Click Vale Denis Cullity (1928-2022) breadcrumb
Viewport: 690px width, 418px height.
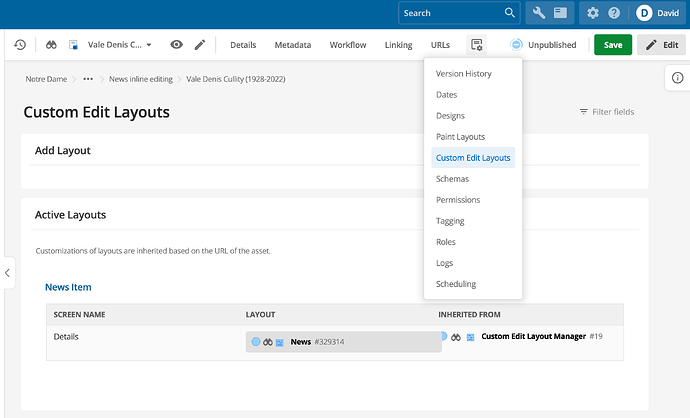tap(235, 79)
